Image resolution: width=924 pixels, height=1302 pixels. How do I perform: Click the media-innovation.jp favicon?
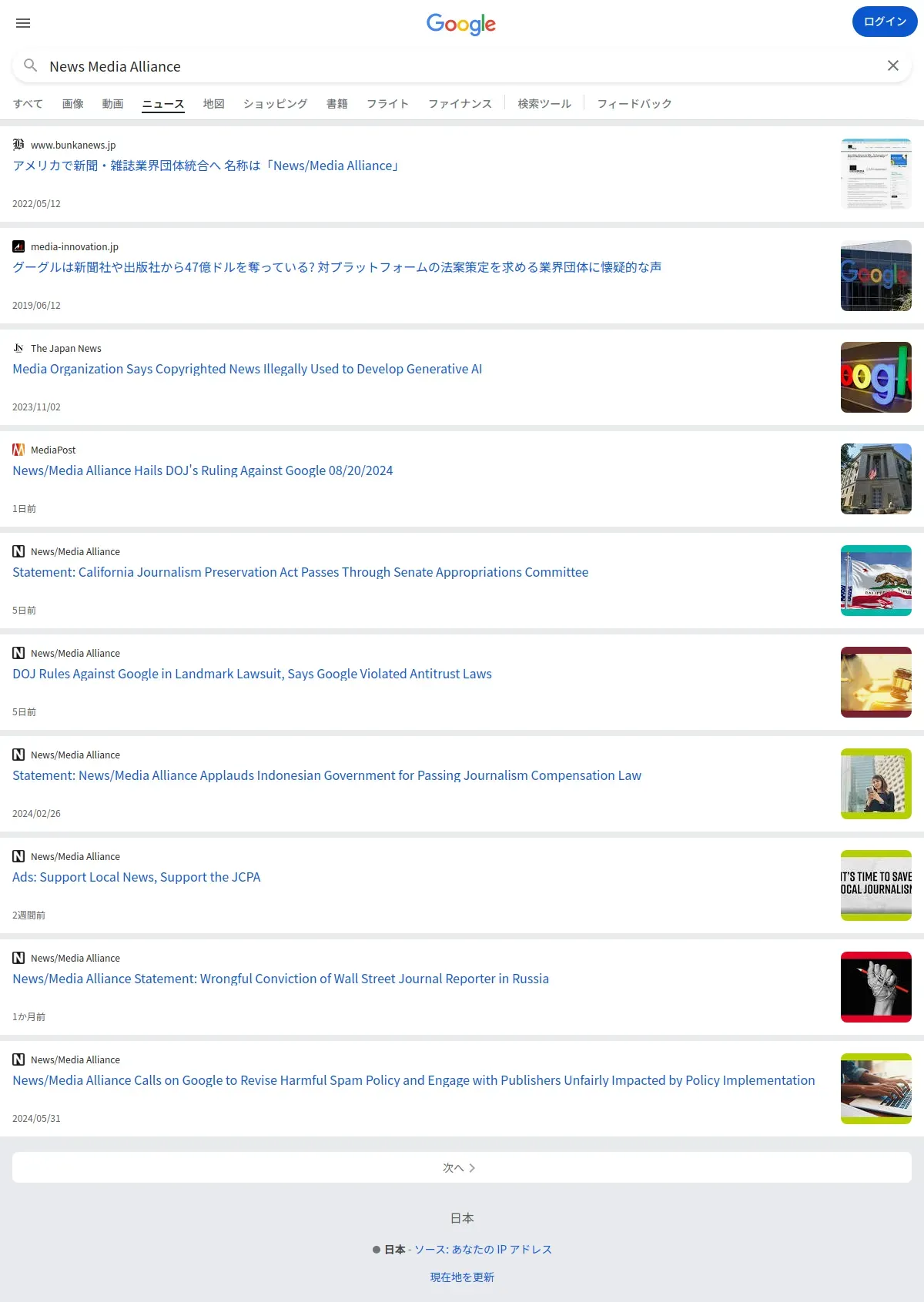[x=18, y=246]
